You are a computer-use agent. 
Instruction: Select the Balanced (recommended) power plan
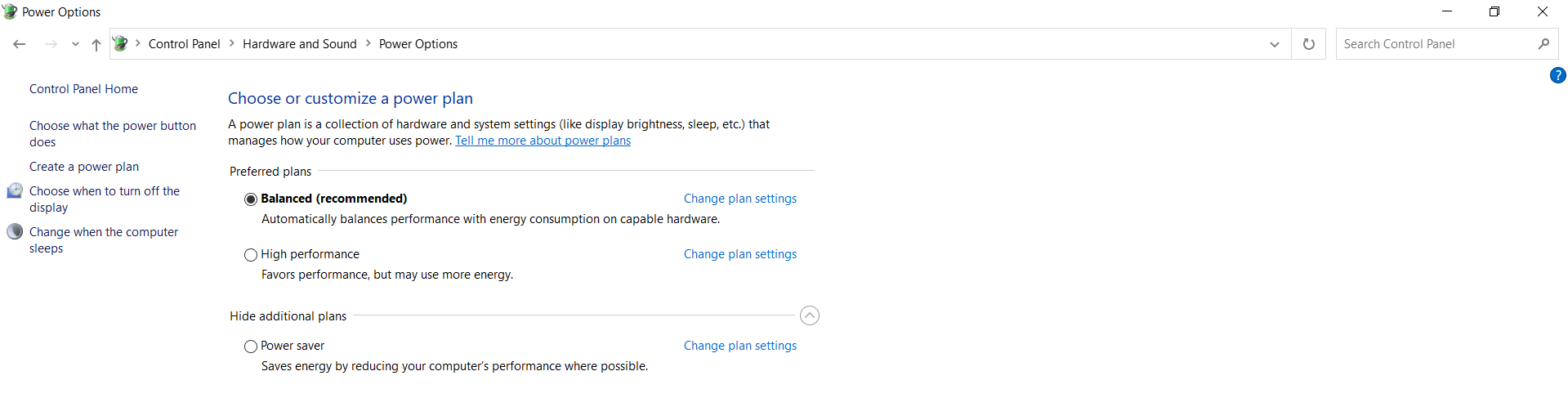(251, 199)
